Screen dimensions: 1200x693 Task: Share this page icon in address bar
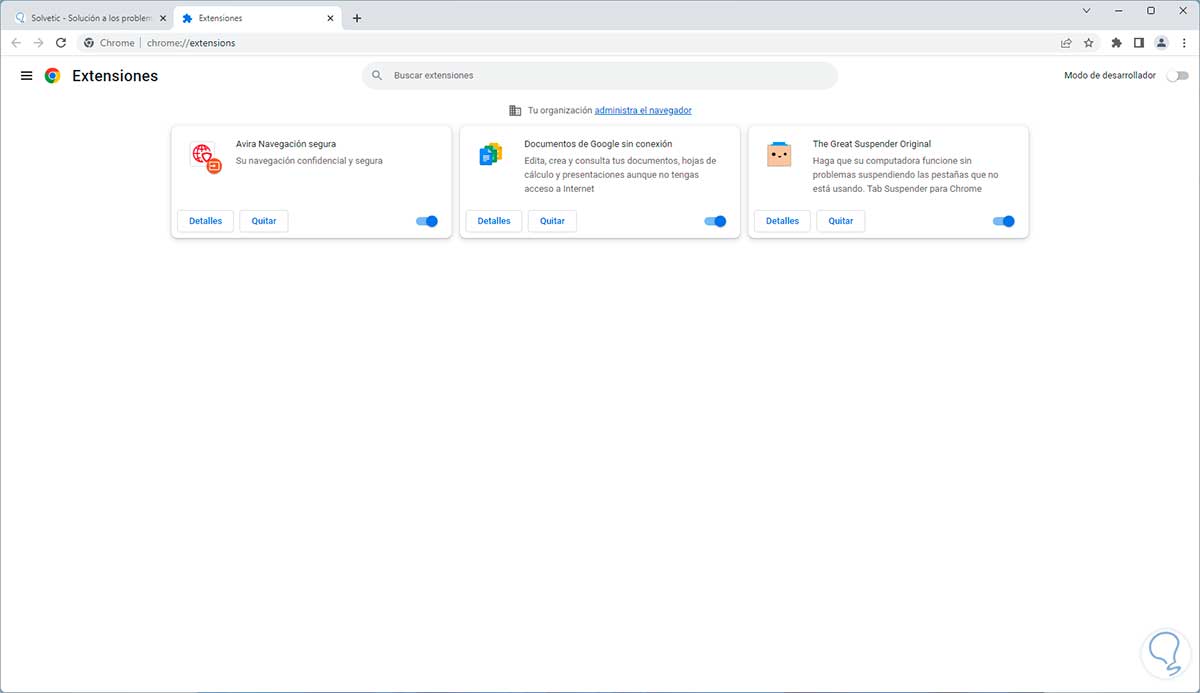(x=1066, y=43)
